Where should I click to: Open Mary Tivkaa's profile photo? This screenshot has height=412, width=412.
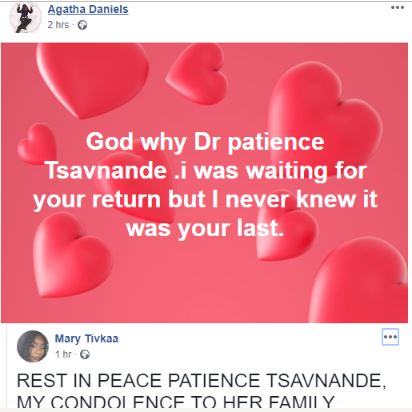pyautogui.click(x=32, y=346)
